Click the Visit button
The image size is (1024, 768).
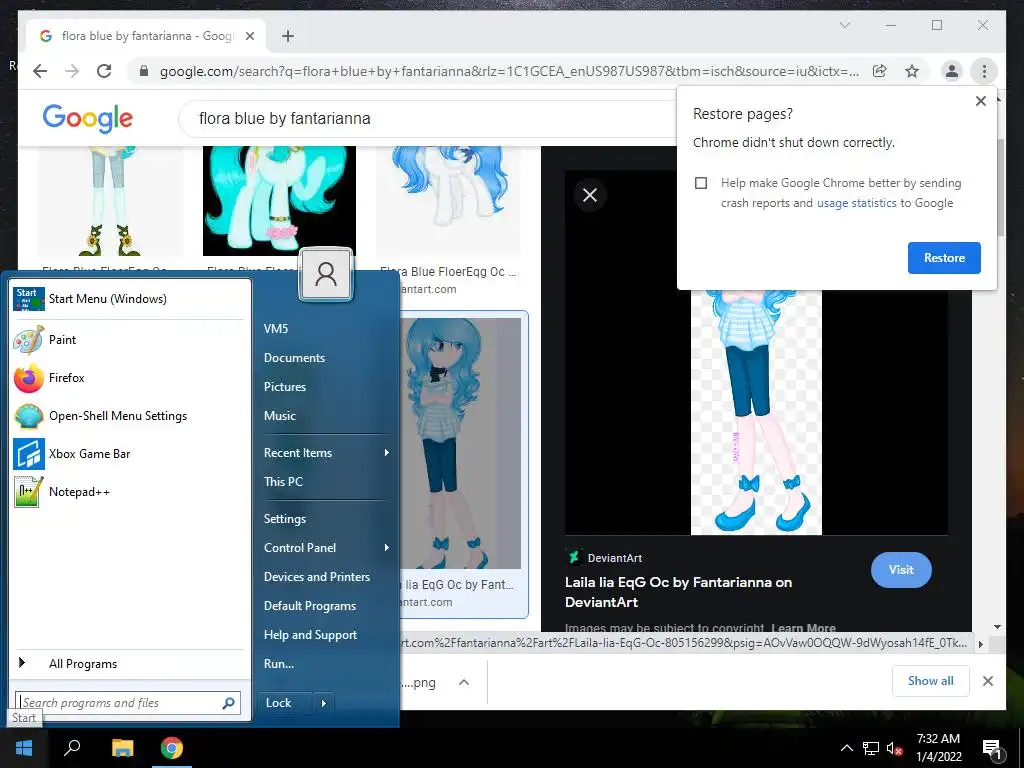(901, 569)
